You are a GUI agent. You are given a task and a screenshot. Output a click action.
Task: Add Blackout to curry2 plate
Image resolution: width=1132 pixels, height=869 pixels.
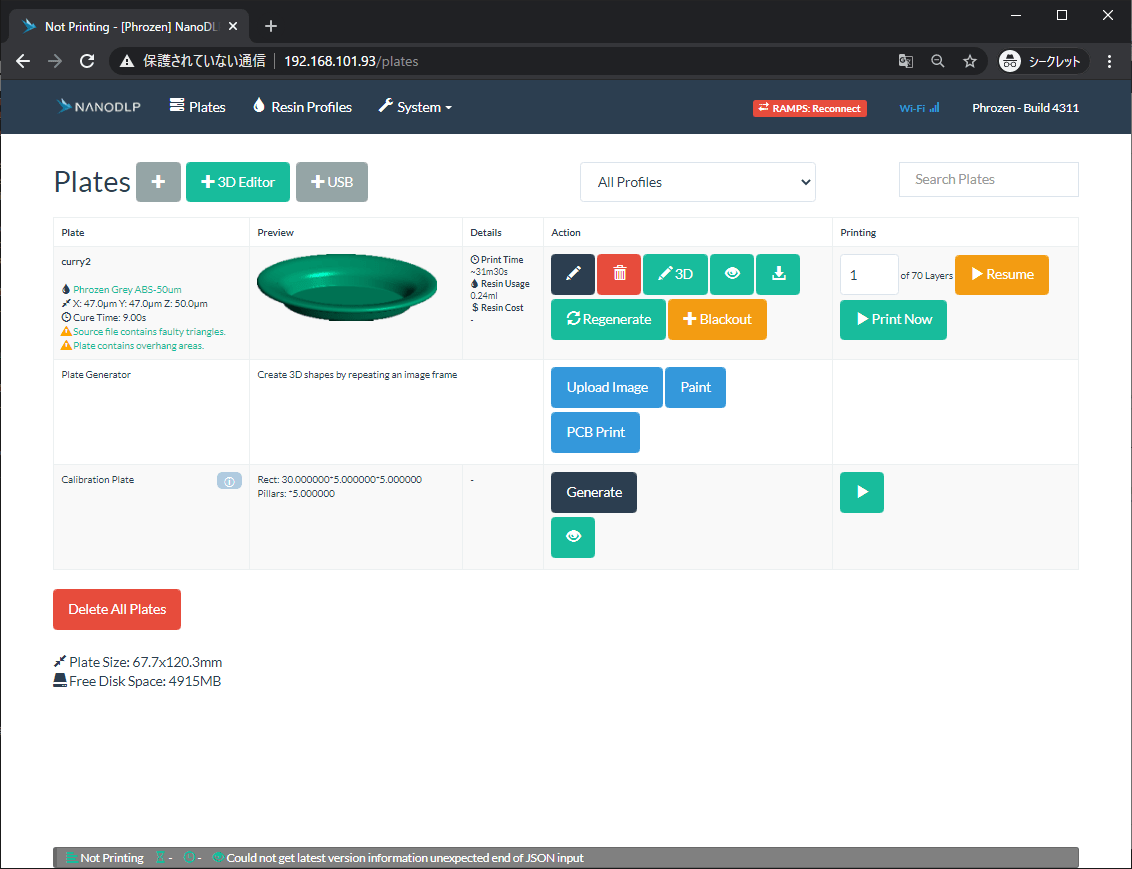[x=717, y=319]
